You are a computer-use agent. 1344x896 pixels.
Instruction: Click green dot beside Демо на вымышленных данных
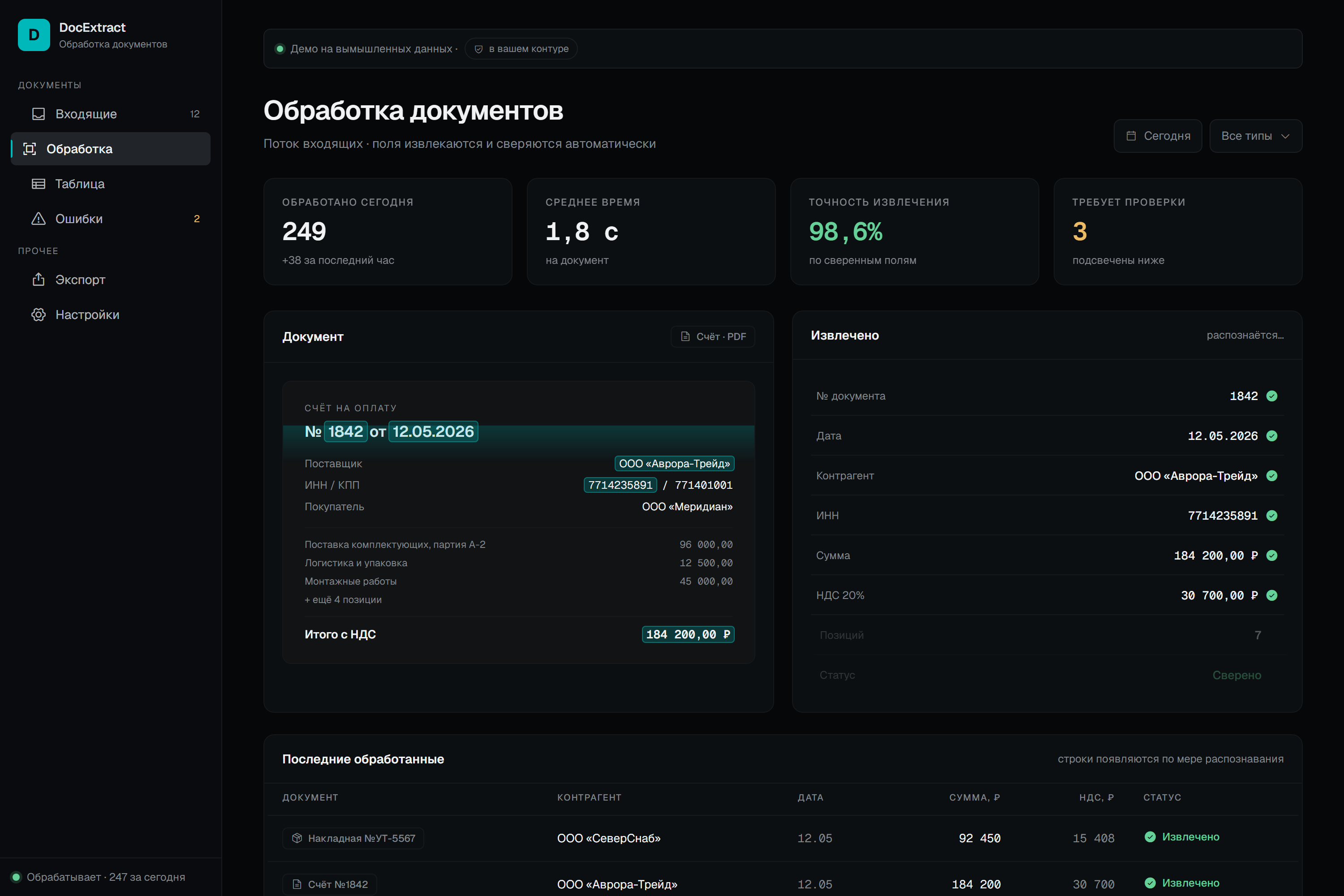[280, 48]
